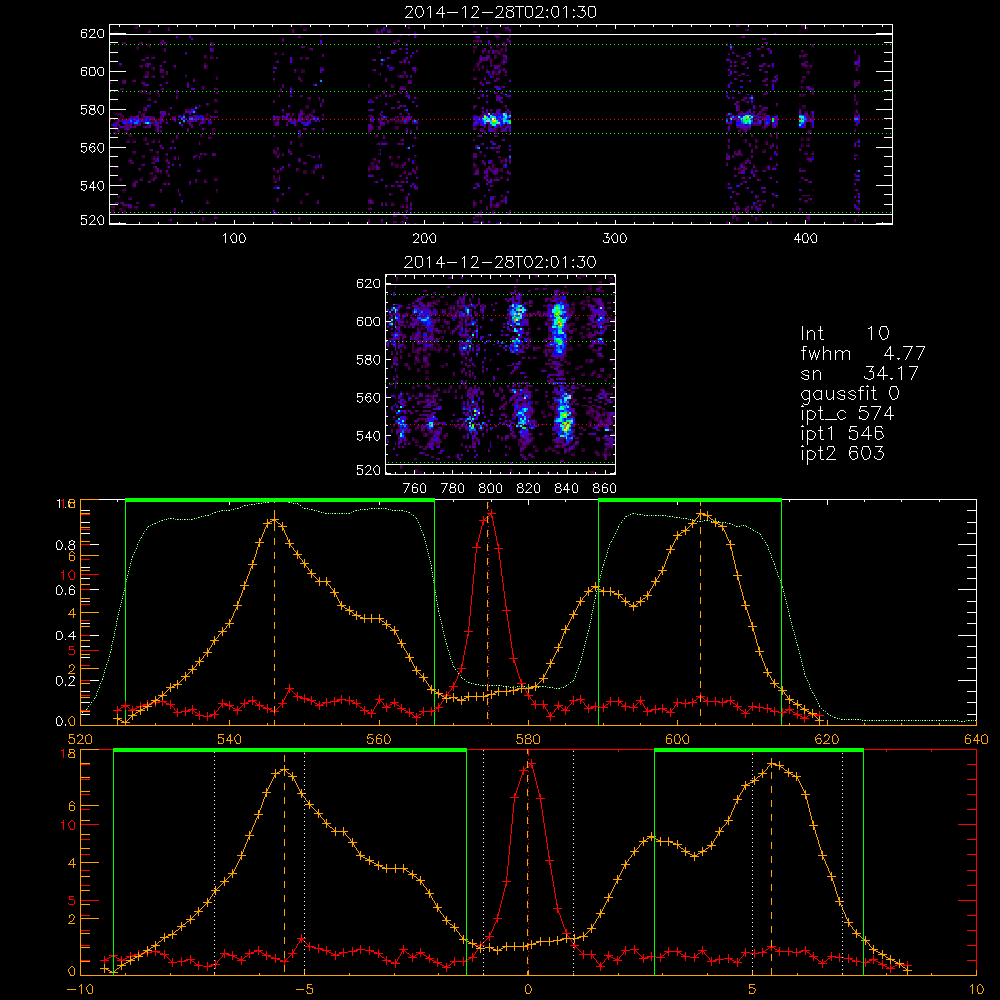Click x-axis tick 0 on bottom plot
1000x1000 pixels.
527,990
